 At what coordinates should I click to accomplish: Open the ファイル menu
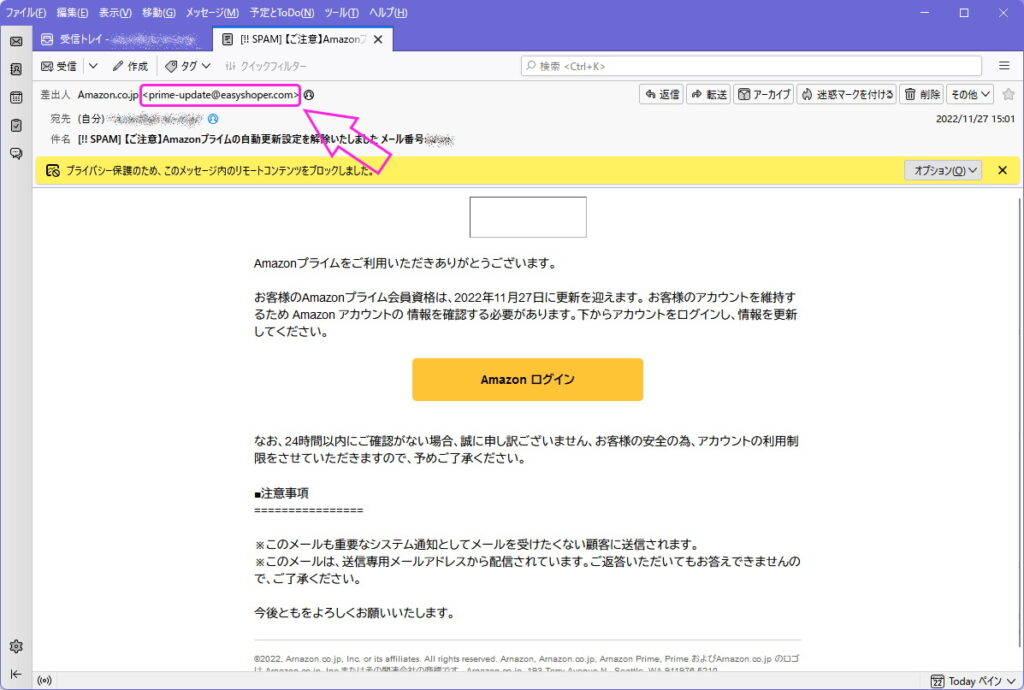pos(26,12)
